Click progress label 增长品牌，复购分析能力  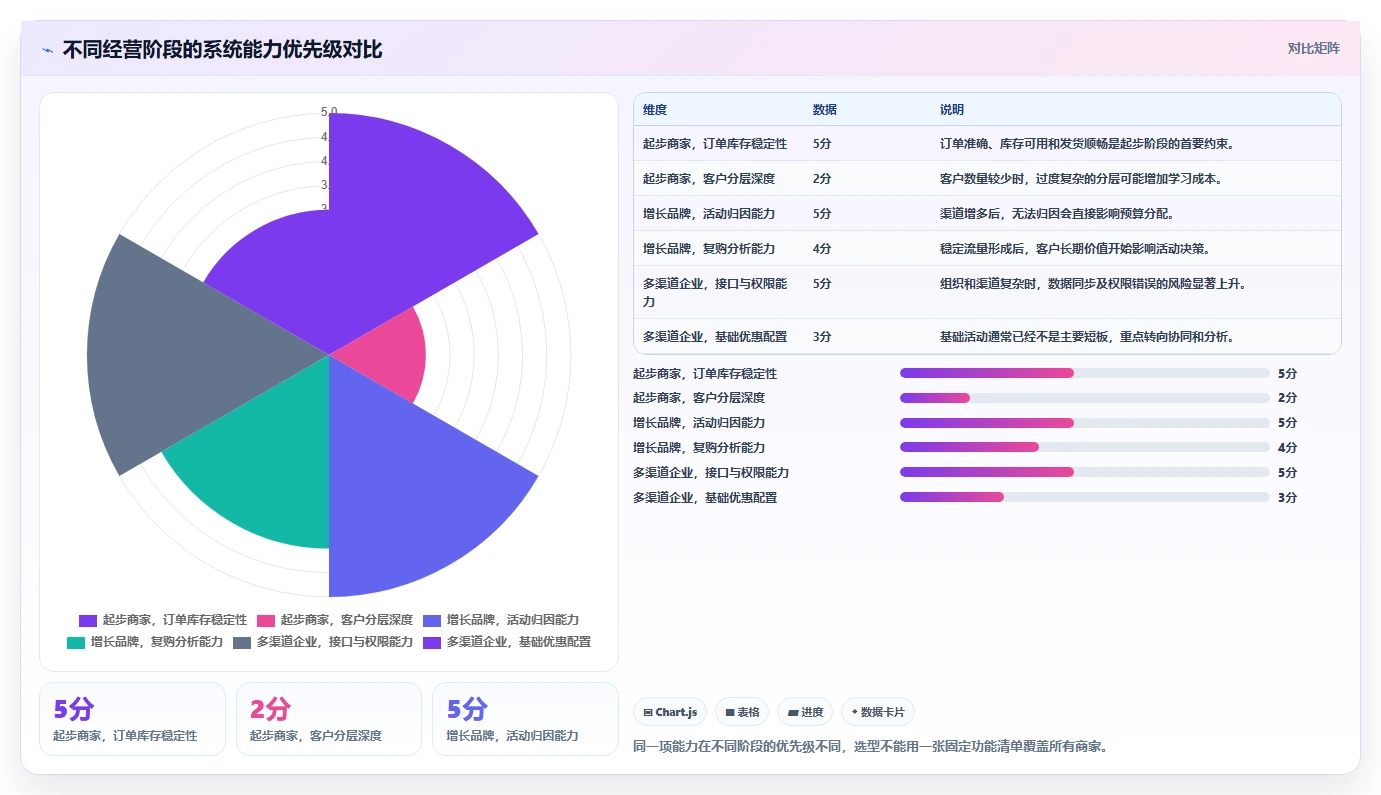pyautogui.click(x=699, y=448)
